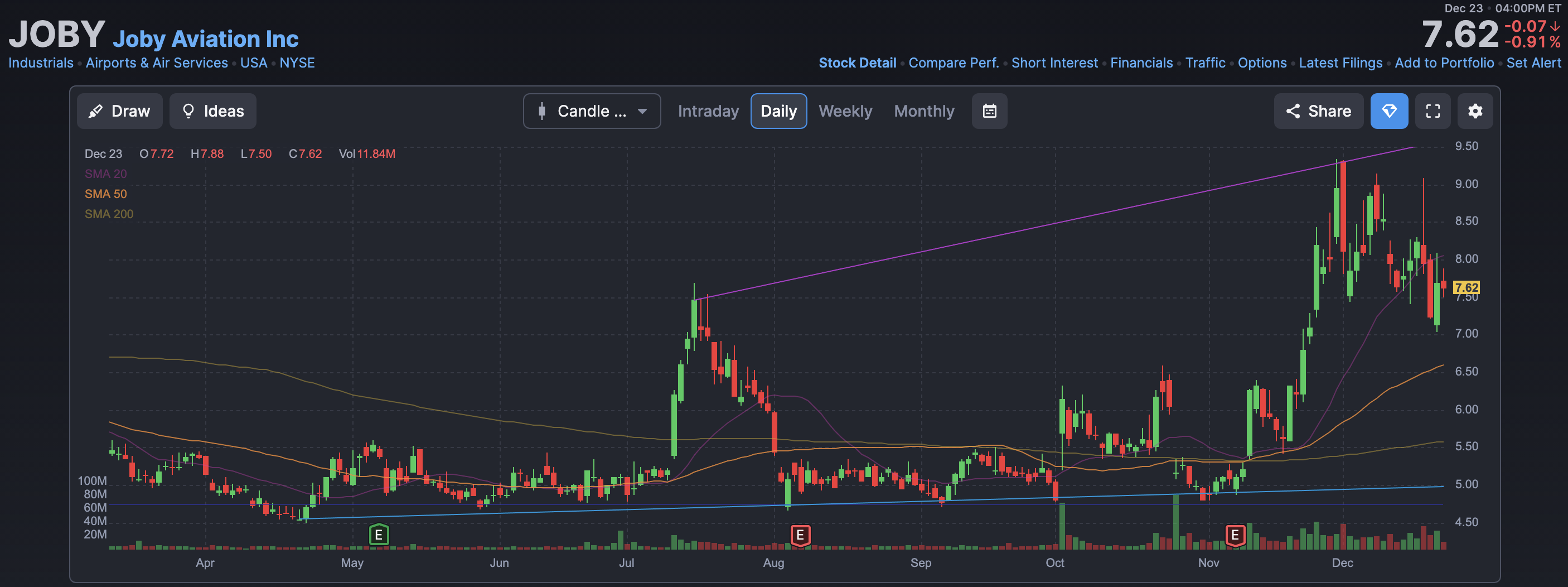Open the USA country link
The height and width of the screenshot is (587, 1568).
point(253,62)
